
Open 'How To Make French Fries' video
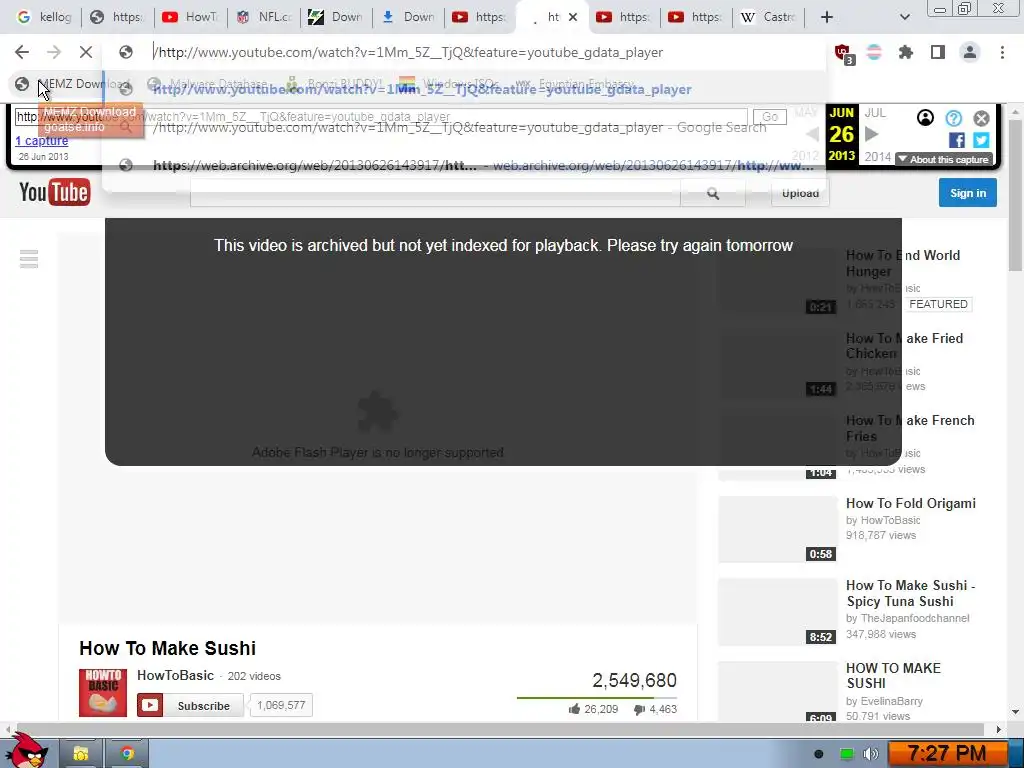click(910, 428)
